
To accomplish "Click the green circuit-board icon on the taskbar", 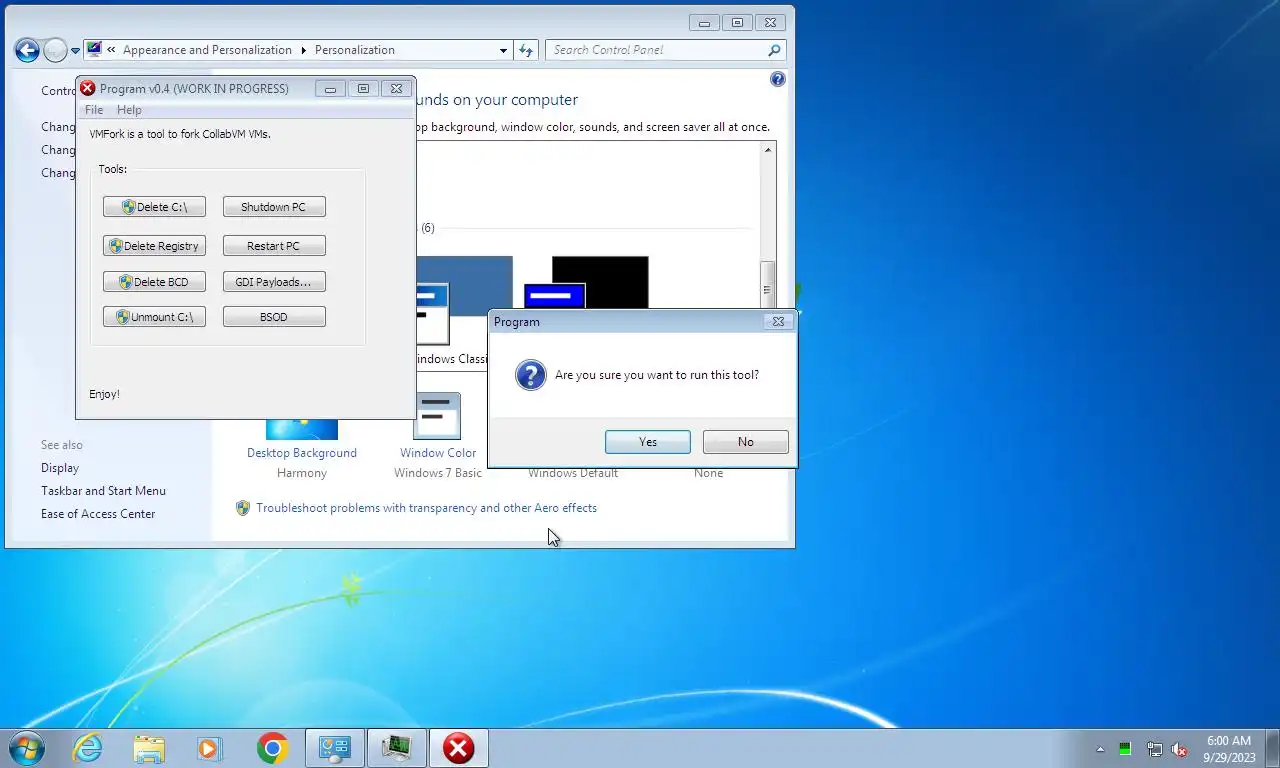I will coord(397,748).
